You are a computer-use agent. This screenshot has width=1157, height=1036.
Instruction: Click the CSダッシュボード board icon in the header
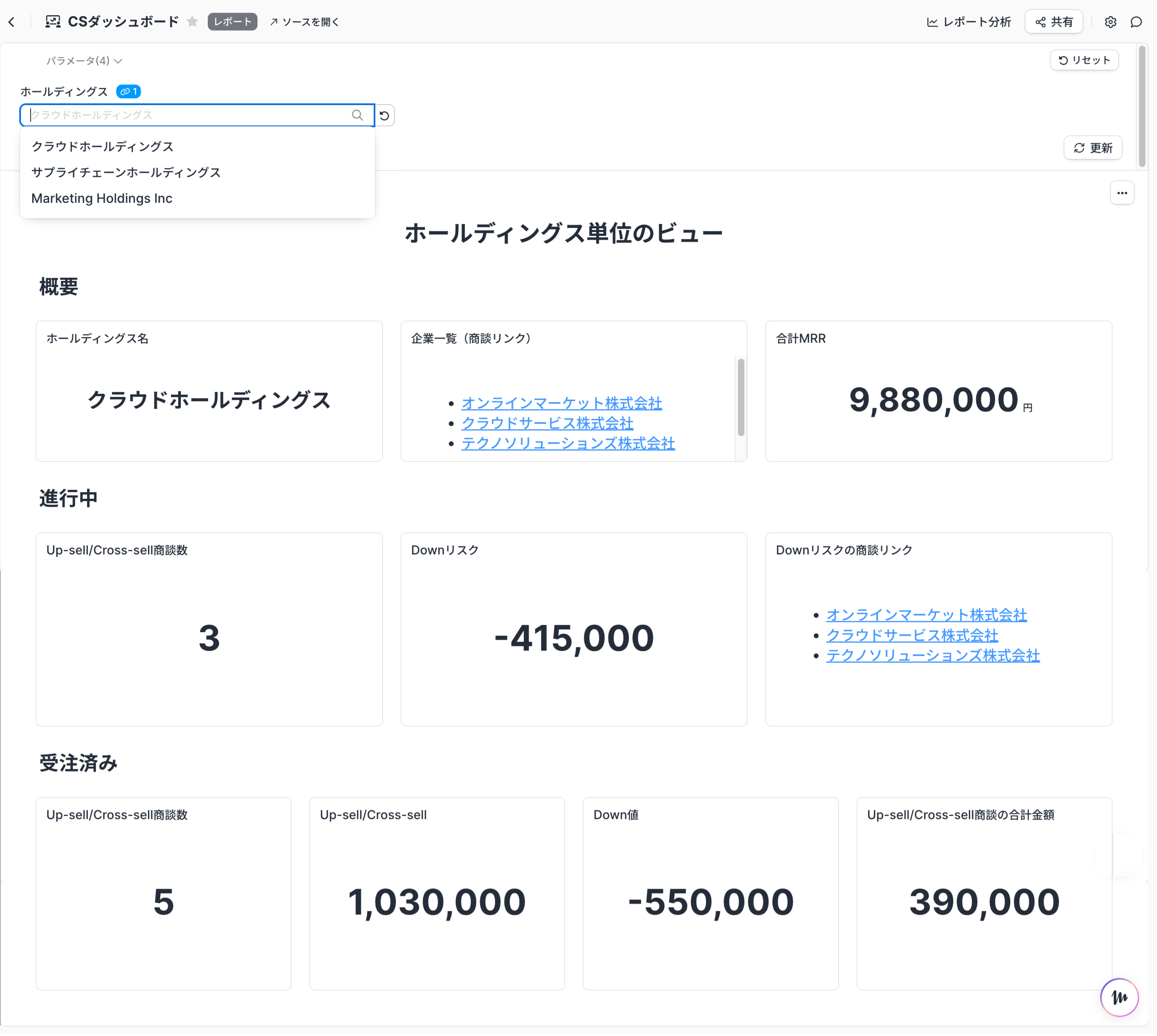coord(52,22)
